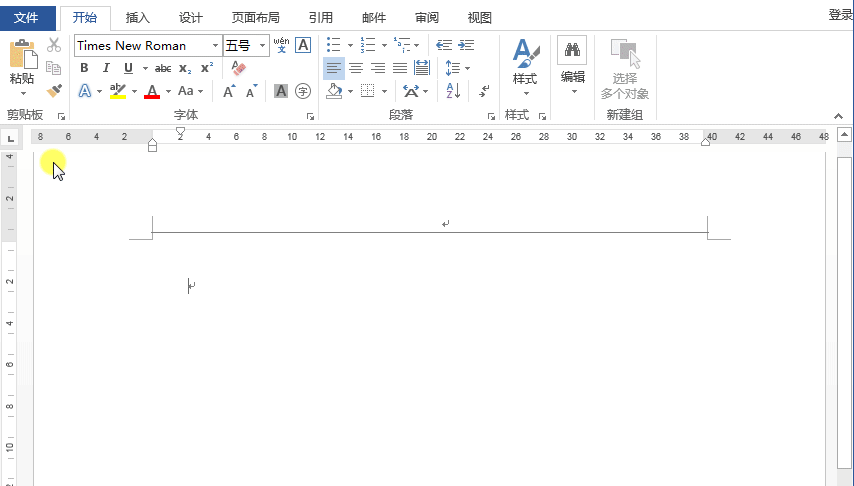
Task: Center align the paragraph
Action: 356,68
